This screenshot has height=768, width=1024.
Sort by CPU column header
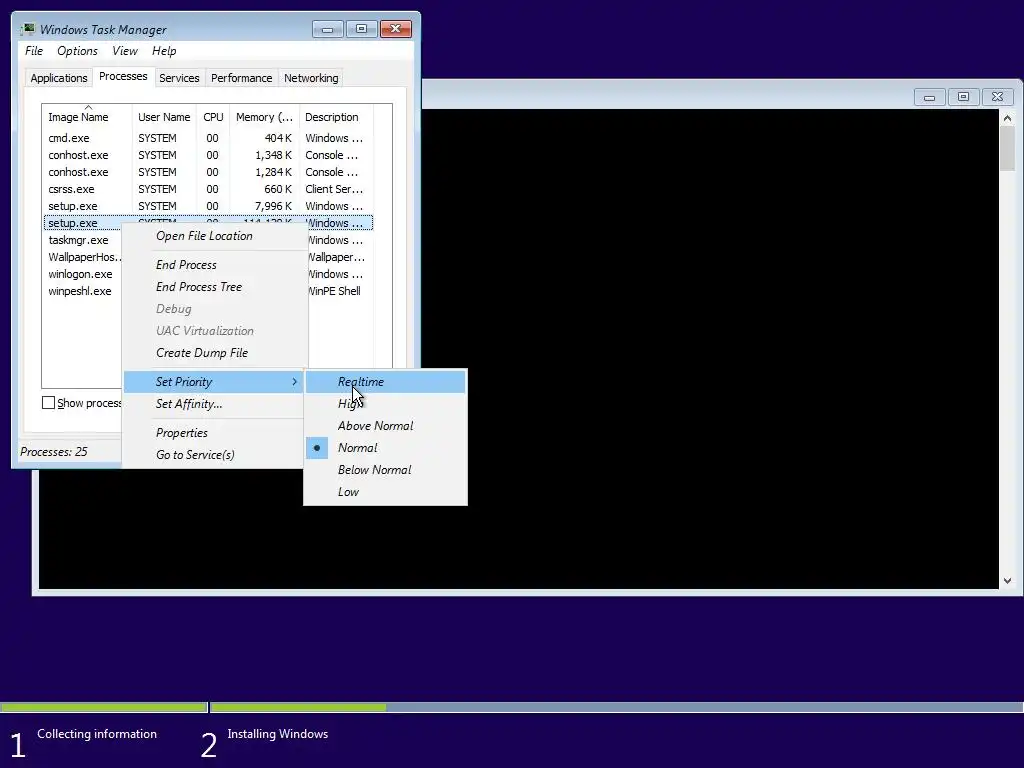(x=213, y=117)
